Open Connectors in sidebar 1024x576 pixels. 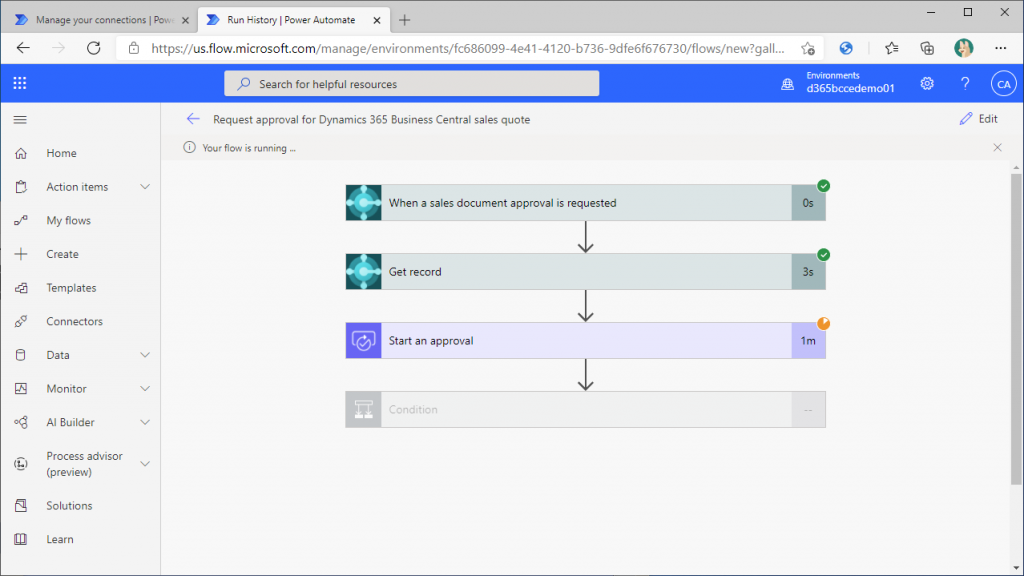click(74, 321)
